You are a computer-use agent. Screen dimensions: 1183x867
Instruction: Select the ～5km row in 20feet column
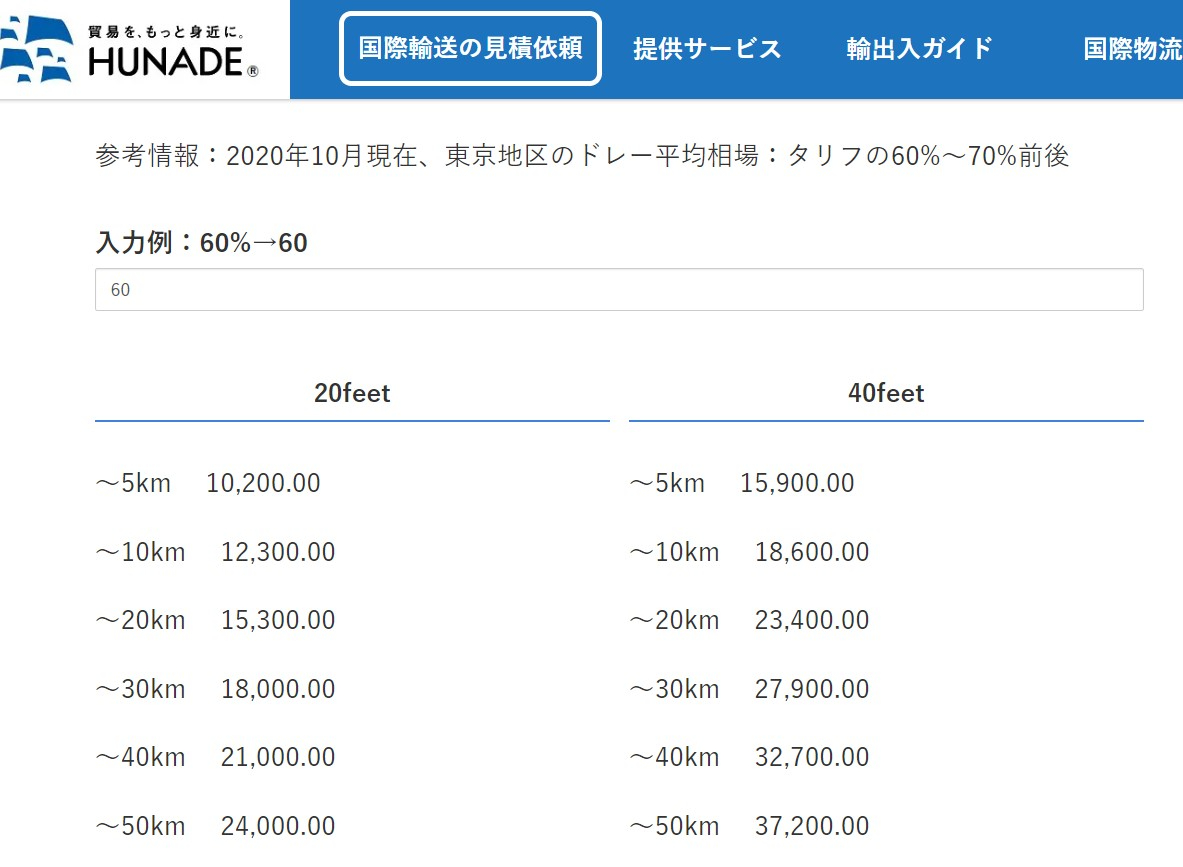[132, 482]
